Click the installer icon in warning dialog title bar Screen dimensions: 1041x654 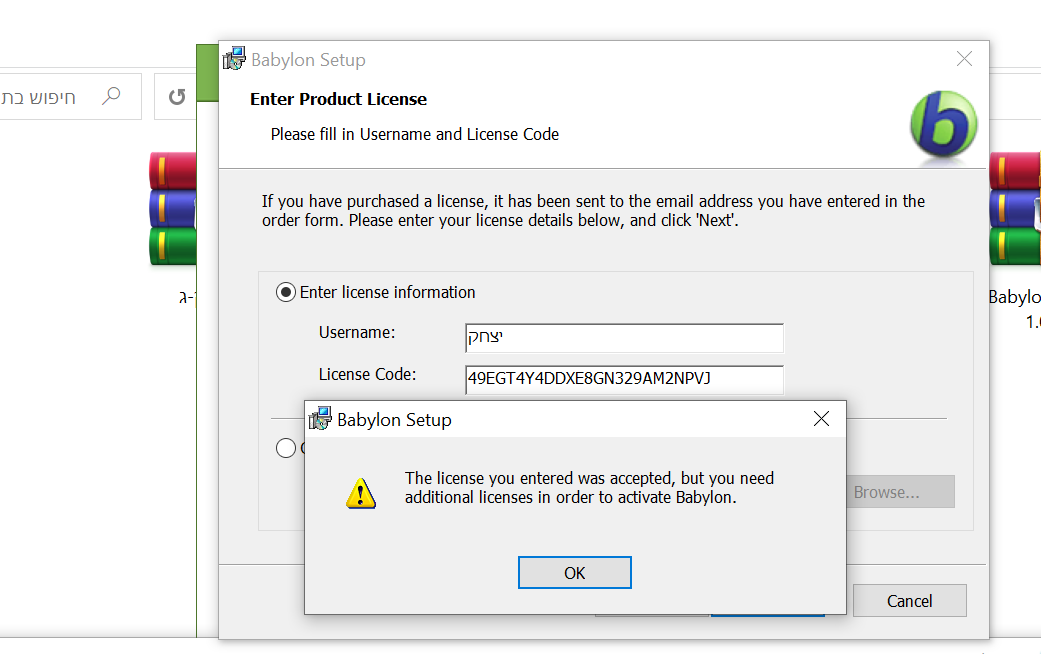(320, 419)
